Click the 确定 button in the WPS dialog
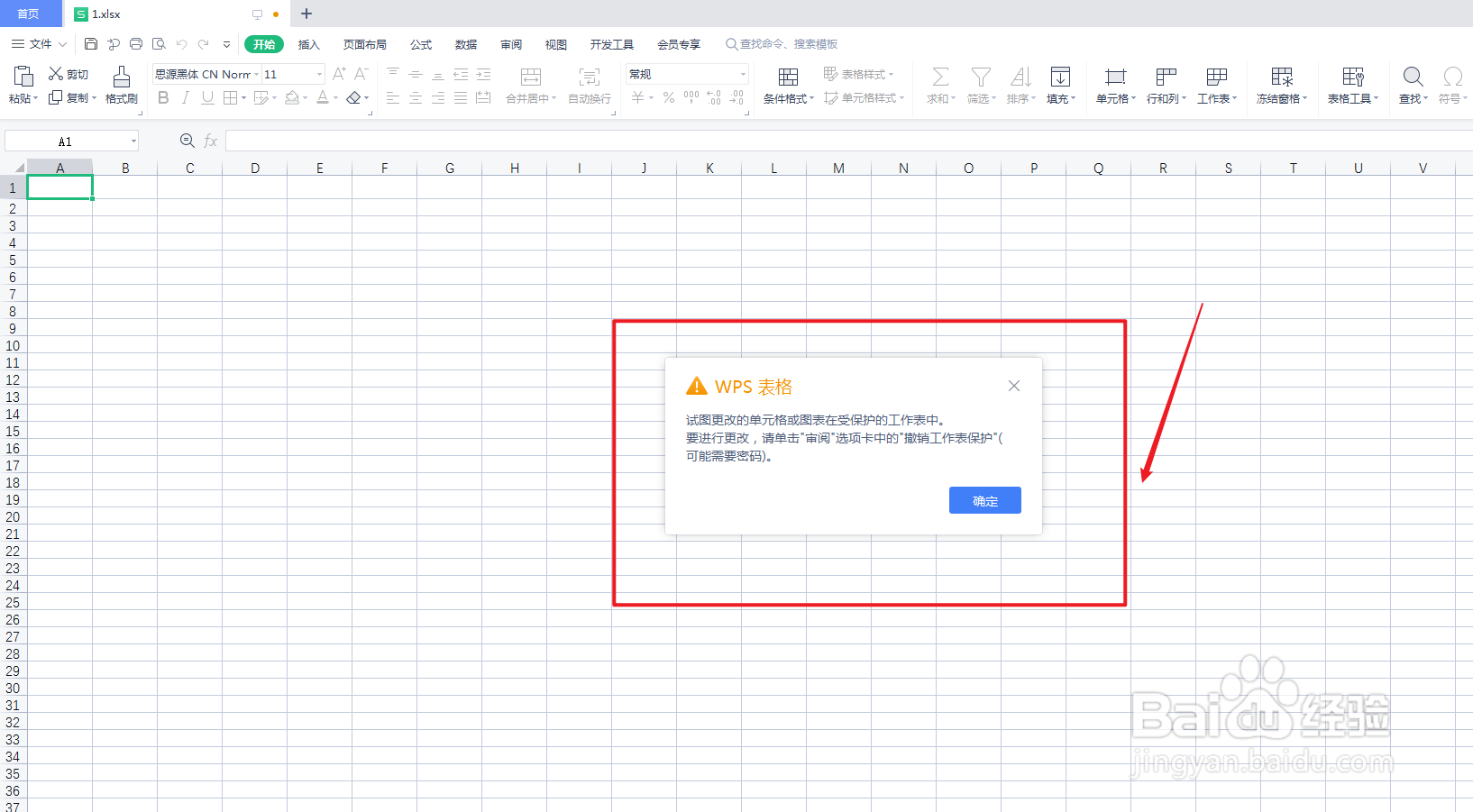 (984, 500)
